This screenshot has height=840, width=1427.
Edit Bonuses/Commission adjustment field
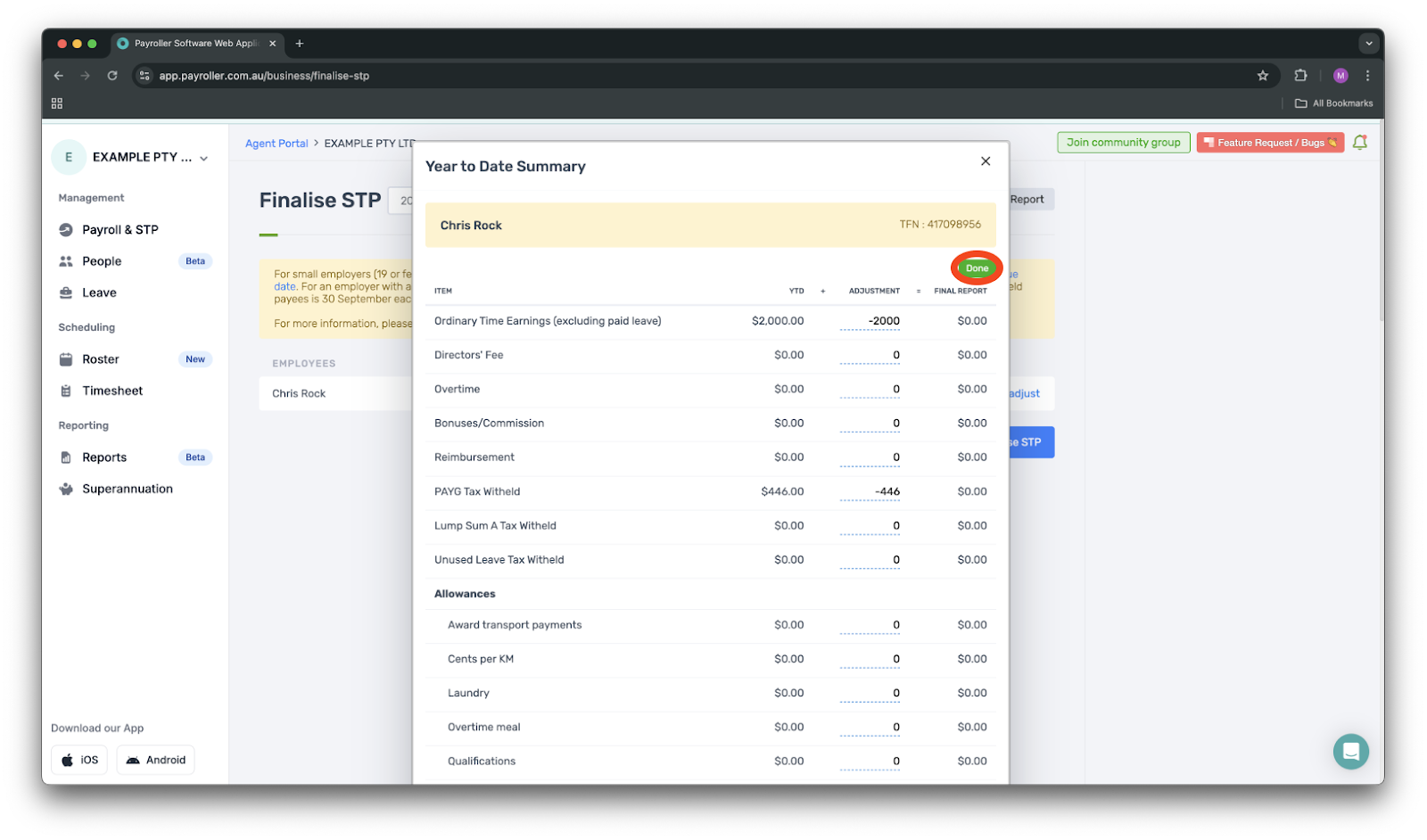tap(870, 424)
